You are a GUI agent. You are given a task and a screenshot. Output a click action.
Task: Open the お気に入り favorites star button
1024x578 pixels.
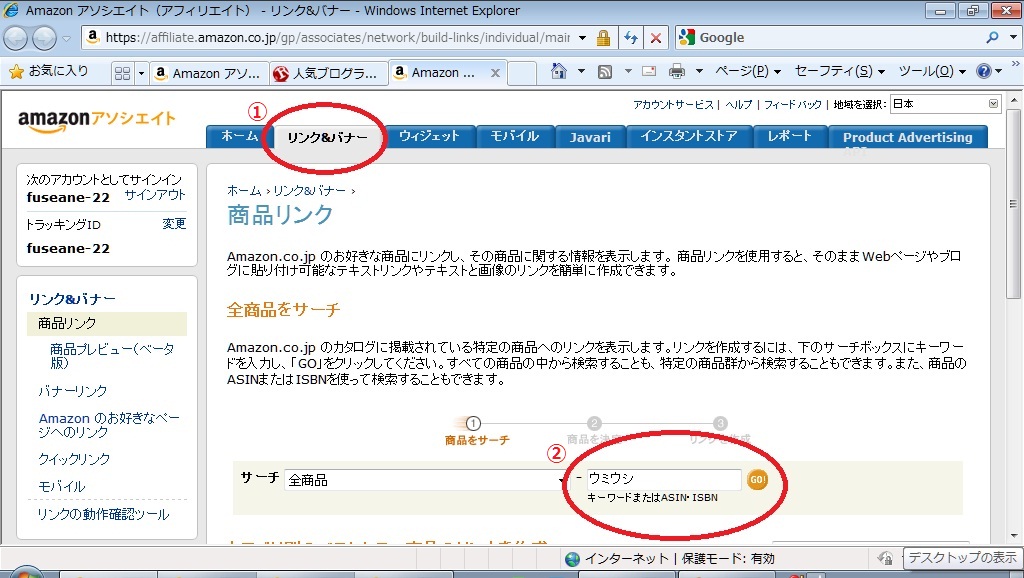[49, 71]
